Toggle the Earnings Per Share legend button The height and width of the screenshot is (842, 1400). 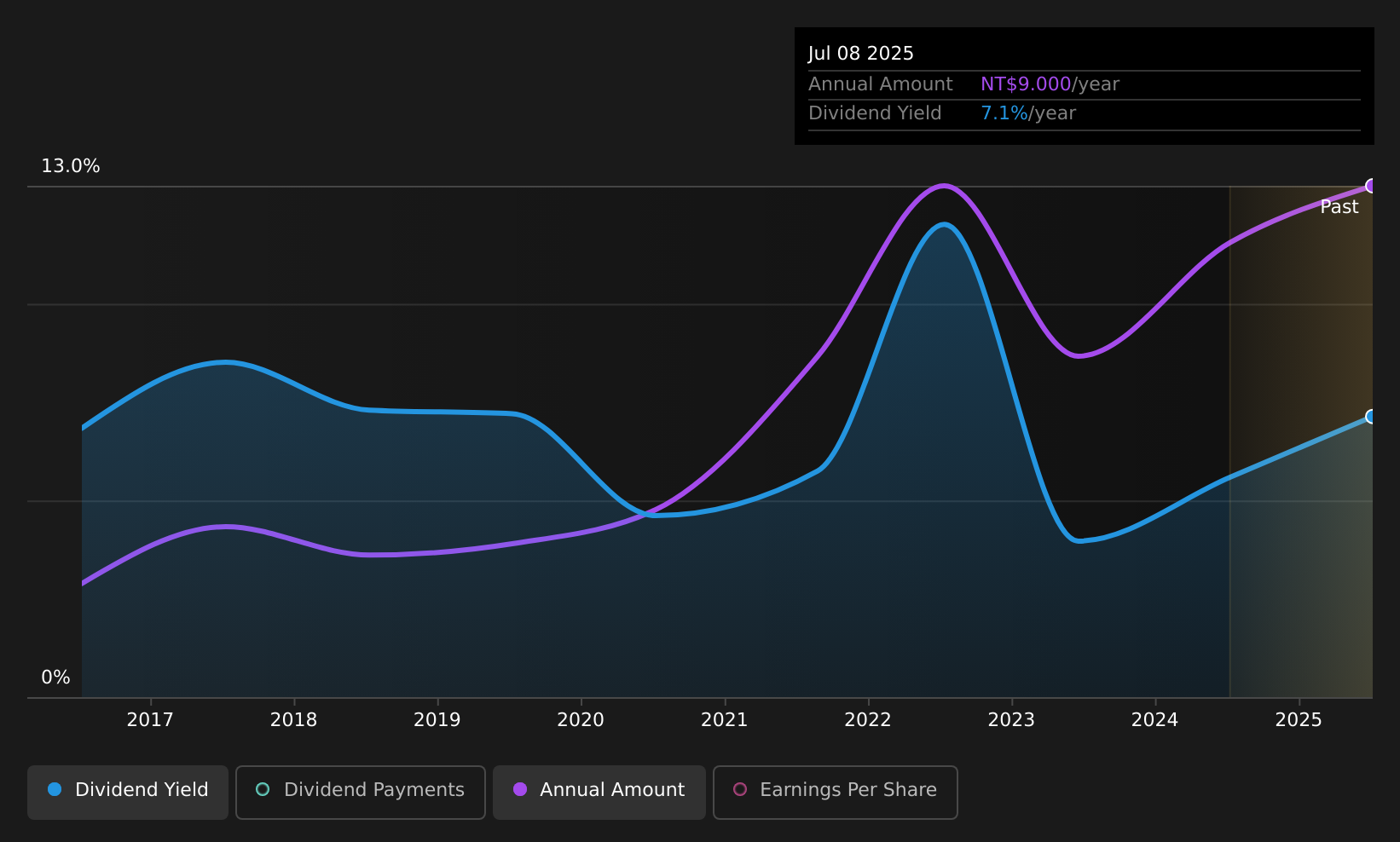click(x=836, y=792)
